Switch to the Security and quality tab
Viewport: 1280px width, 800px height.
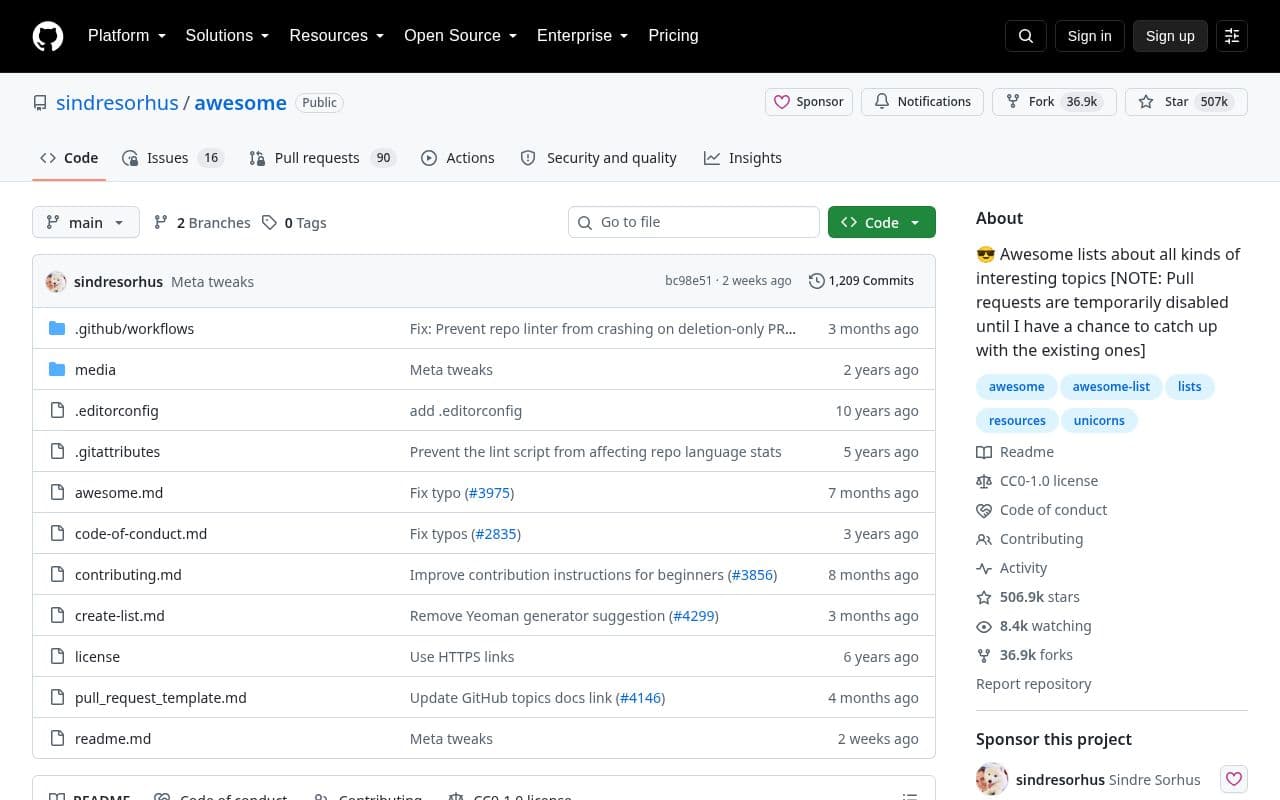tap(598, 158)
